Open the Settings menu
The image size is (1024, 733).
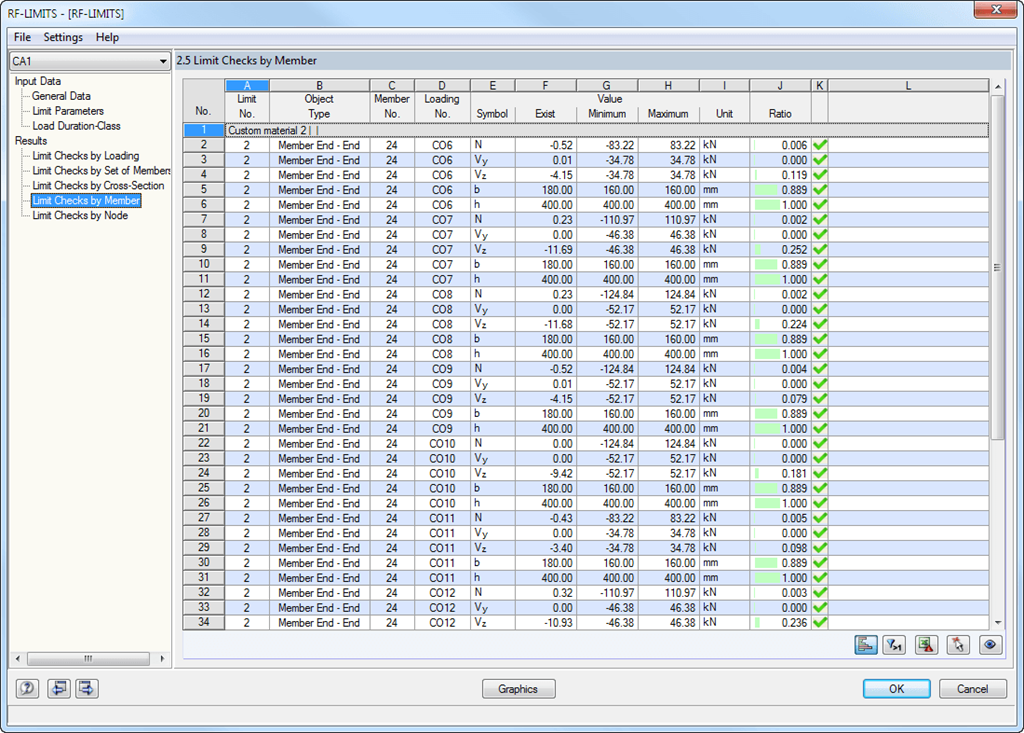[x=63, y=37]
